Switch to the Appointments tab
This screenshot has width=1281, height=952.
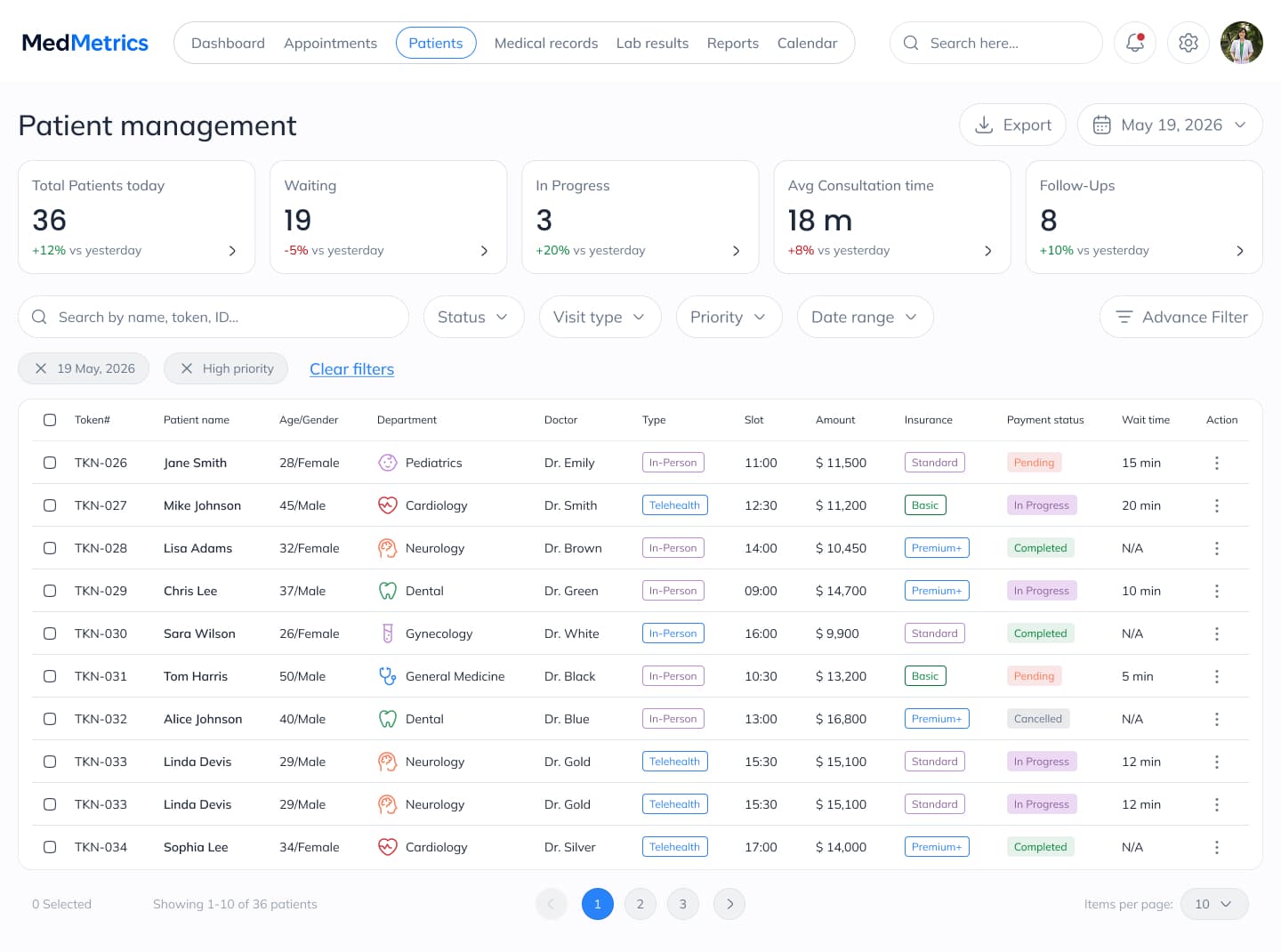click(x=330, y=43)
